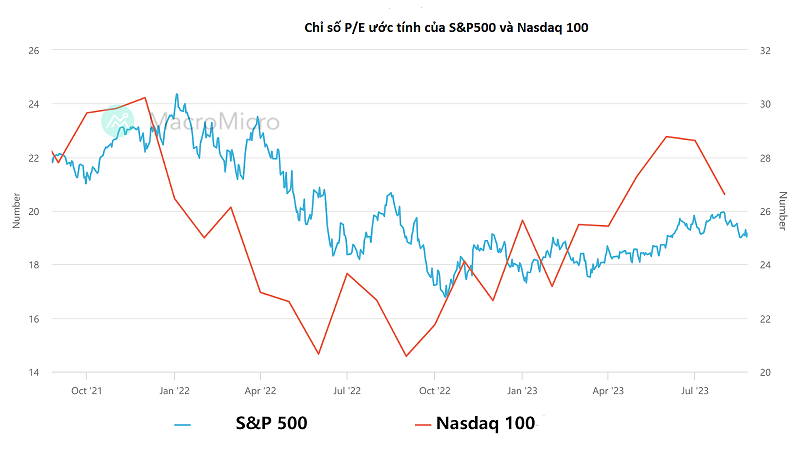Toggle the Nasdaq 100 legend label
Screen dimensions: 800x450
485,423
